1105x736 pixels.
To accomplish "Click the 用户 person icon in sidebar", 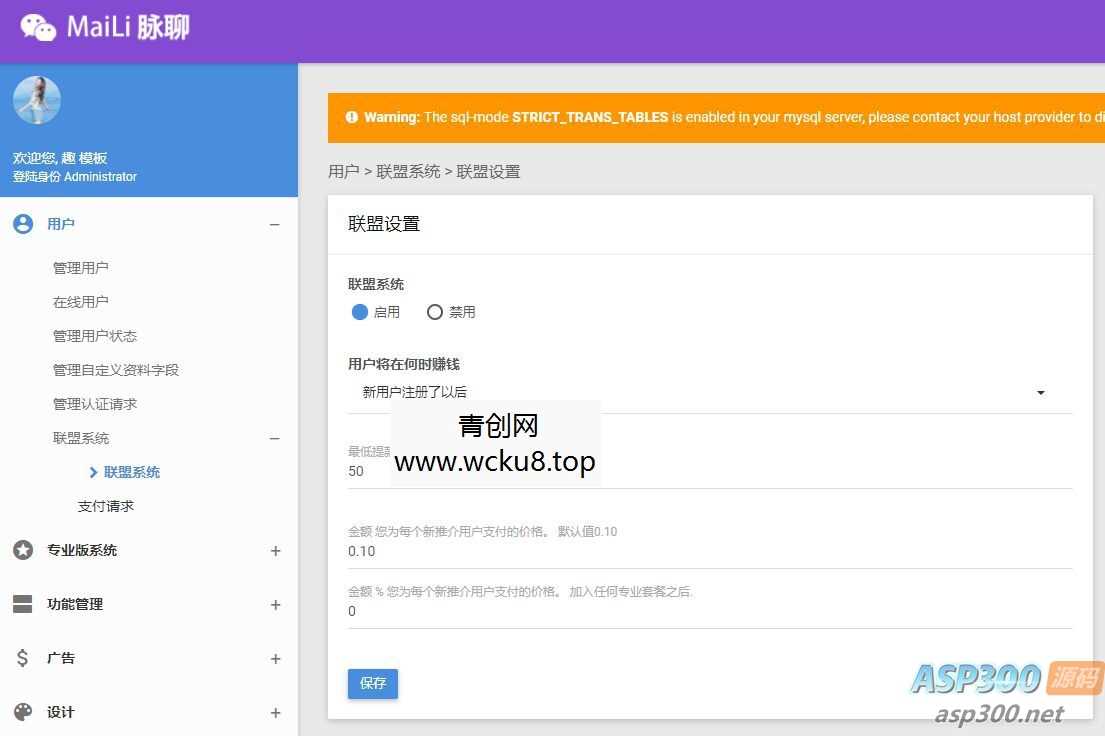I will click(22, 223).
